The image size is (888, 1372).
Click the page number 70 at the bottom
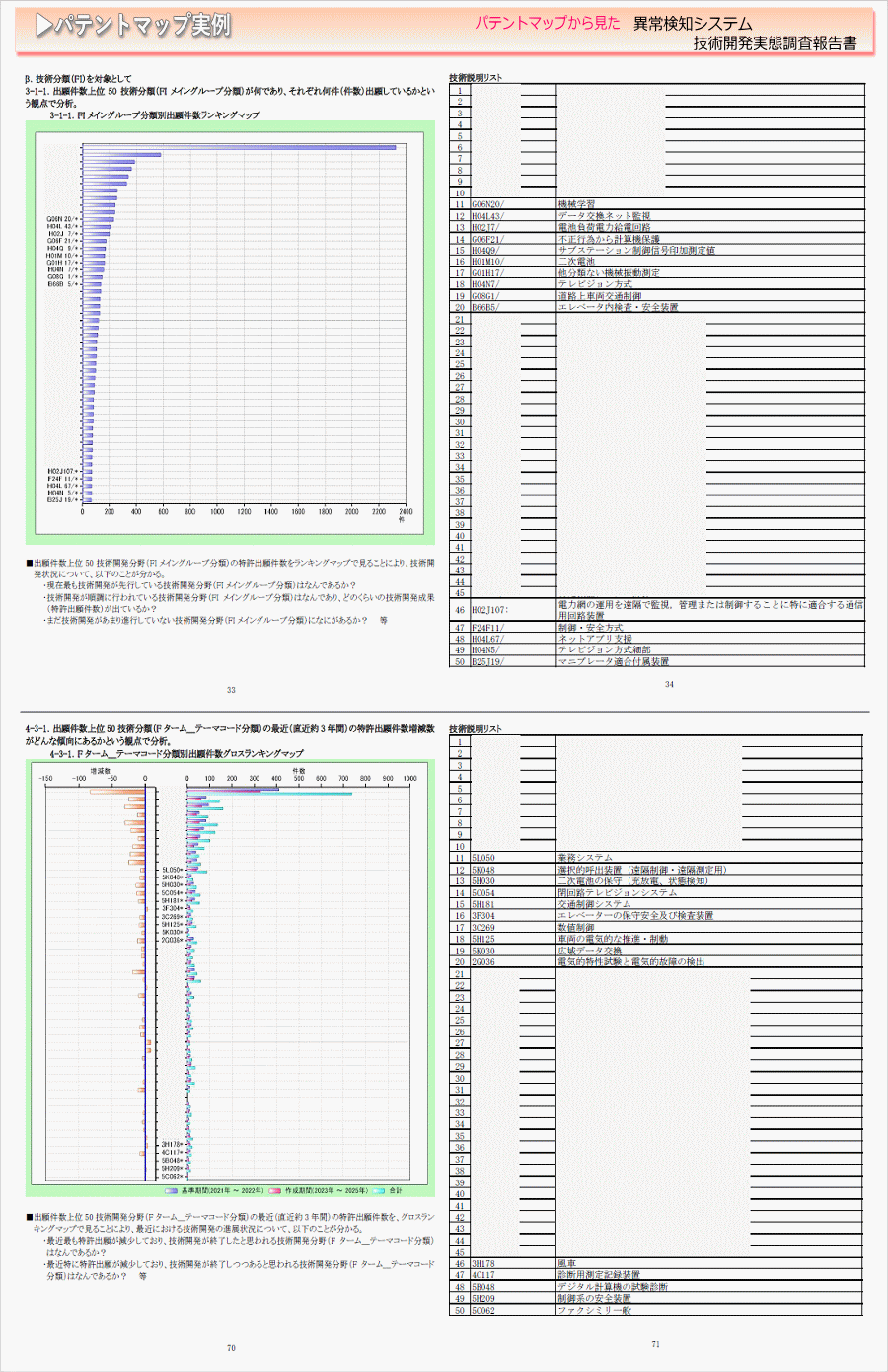click(x=231, y=1347)
